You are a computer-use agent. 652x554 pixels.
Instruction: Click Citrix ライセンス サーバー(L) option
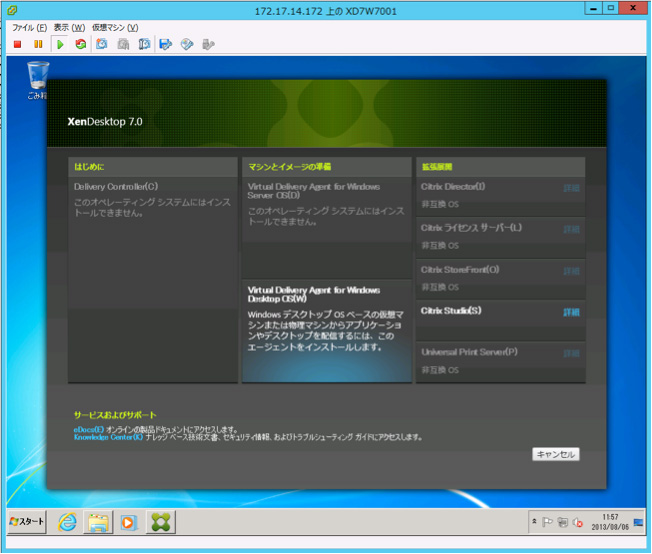coord(471,228)
